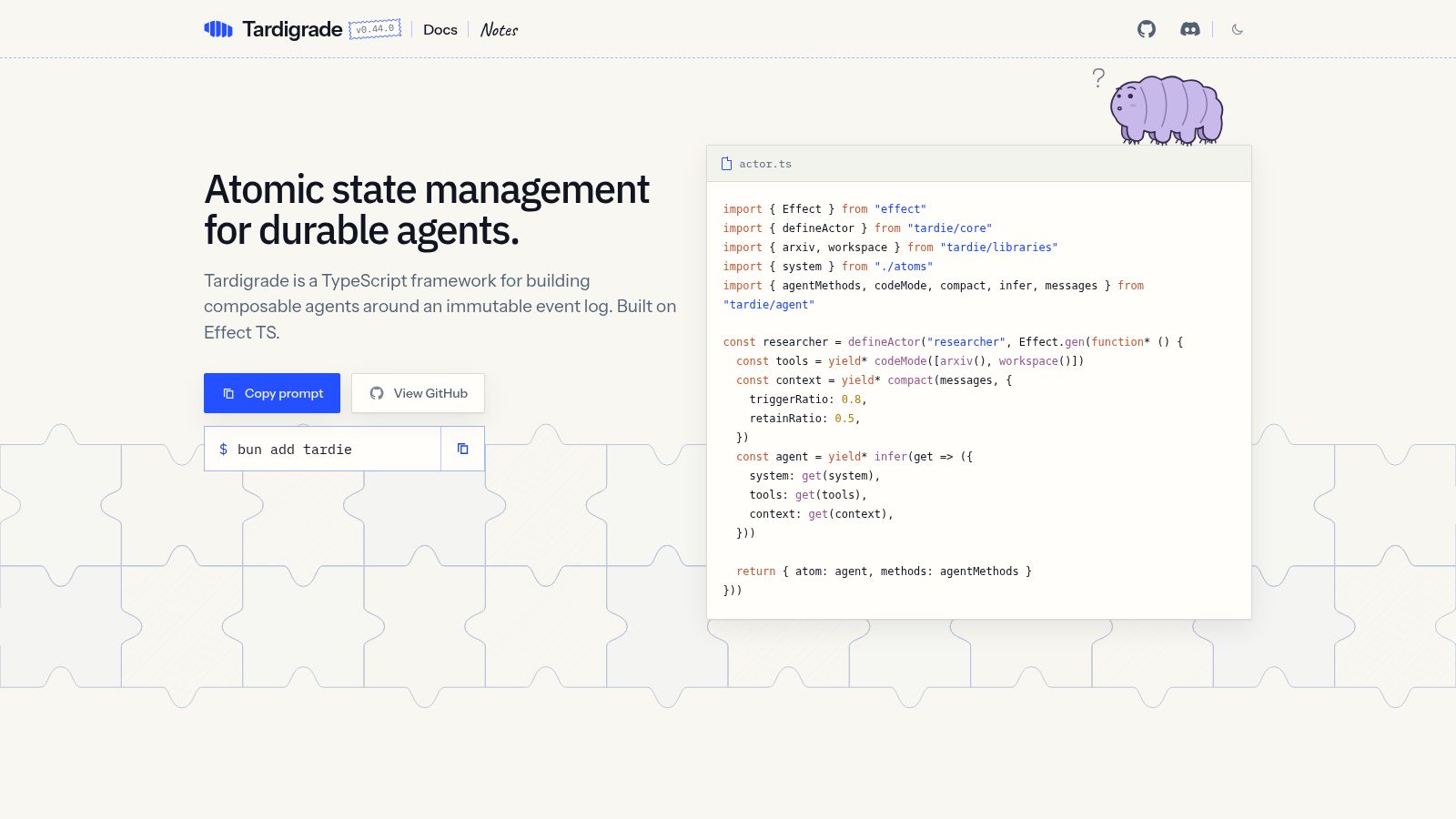Click the v0.44.0 version badge
This screenshot has height=819, width=1456.
tap(375, 29)
